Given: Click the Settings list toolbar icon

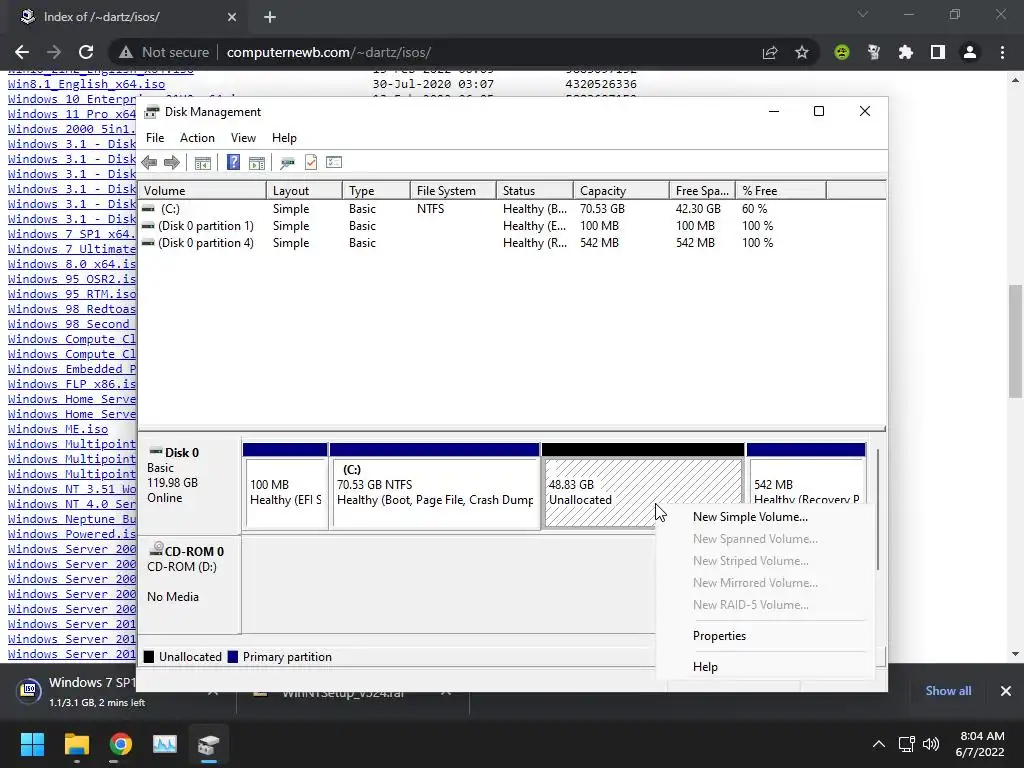Looking at the screenshot, I should pyautogui.click(x=334, y=162).
